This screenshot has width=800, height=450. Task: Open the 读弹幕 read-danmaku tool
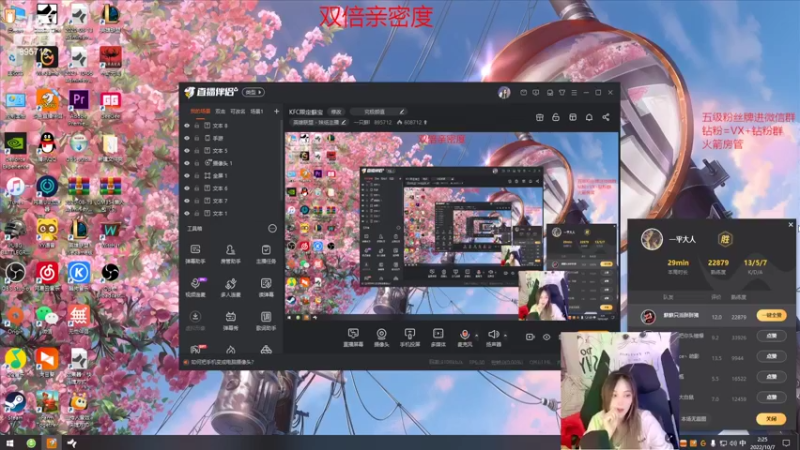pyautogui.click(x=266, y=287)
